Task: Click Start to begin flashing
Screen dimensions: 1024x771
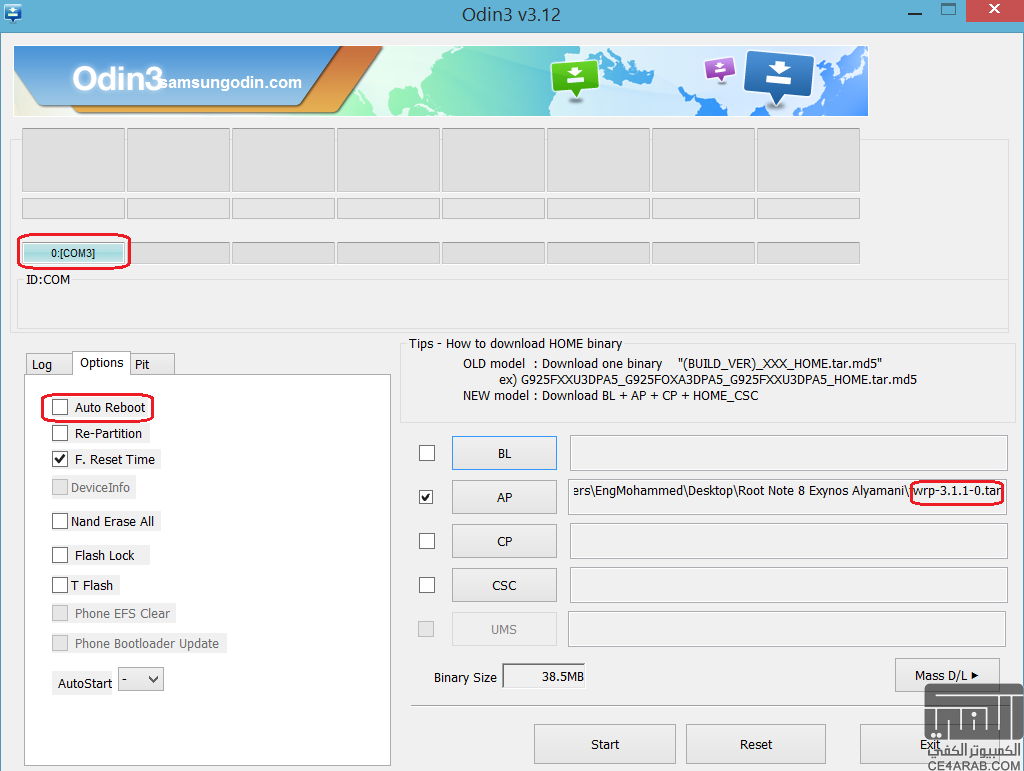Action: click(605, 744)
